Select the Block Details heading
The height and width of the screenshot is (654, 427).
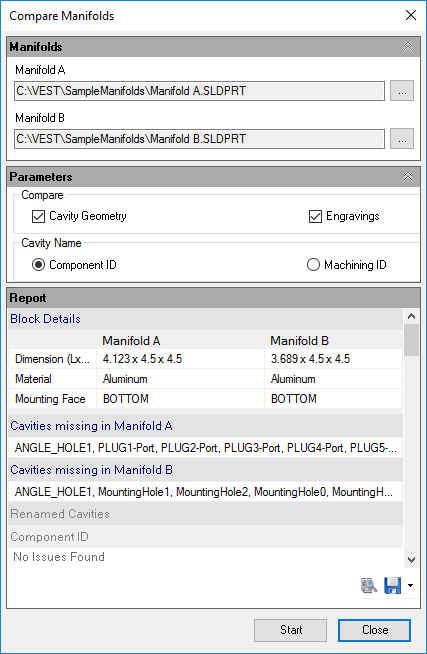point(45,319)
